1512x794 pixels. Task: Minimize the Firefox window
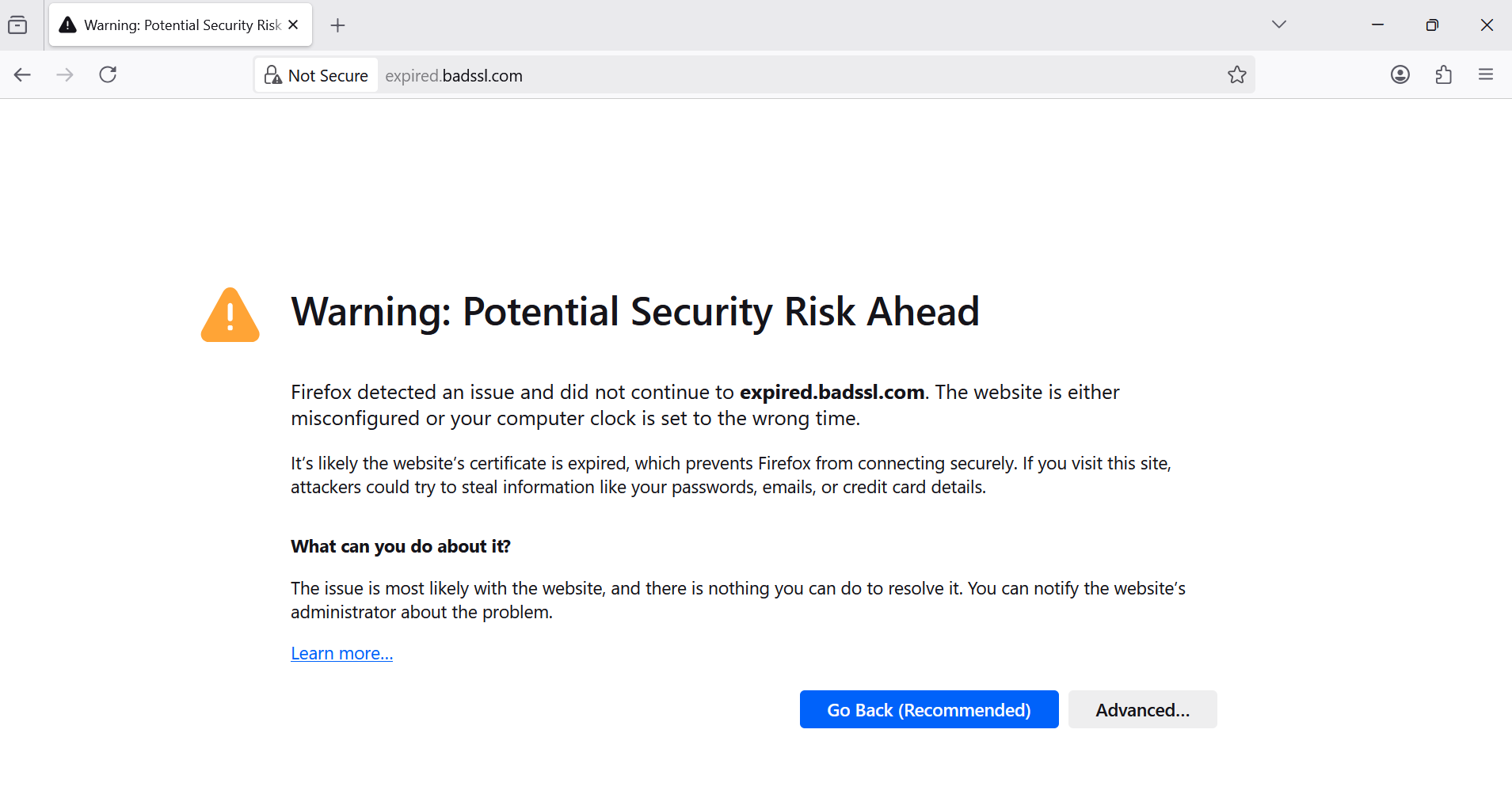tap(1377, 25)
